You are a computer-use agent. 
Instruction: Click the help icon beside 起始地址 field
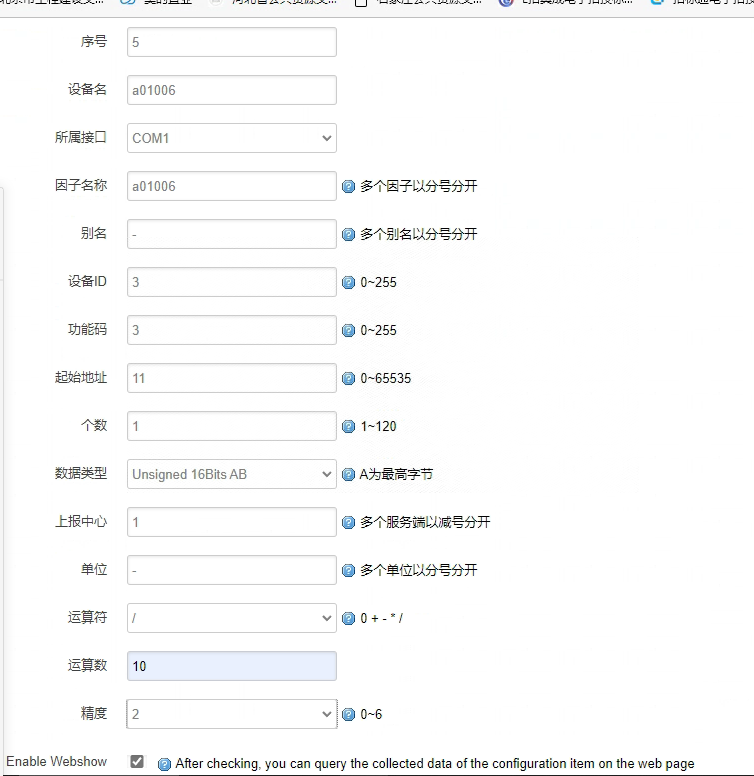click(349, 379)
